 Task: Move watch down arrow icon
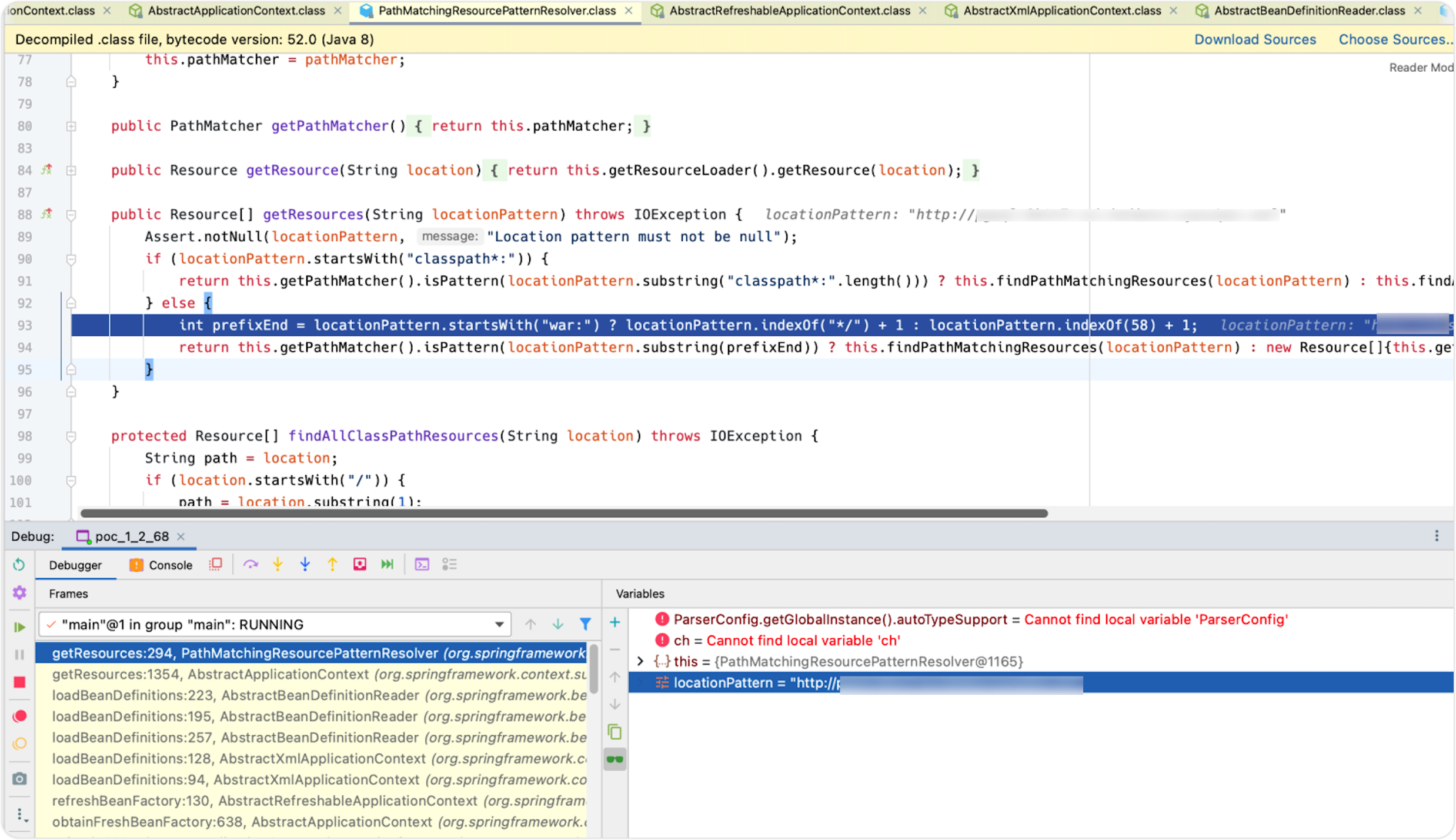(615, 704)
